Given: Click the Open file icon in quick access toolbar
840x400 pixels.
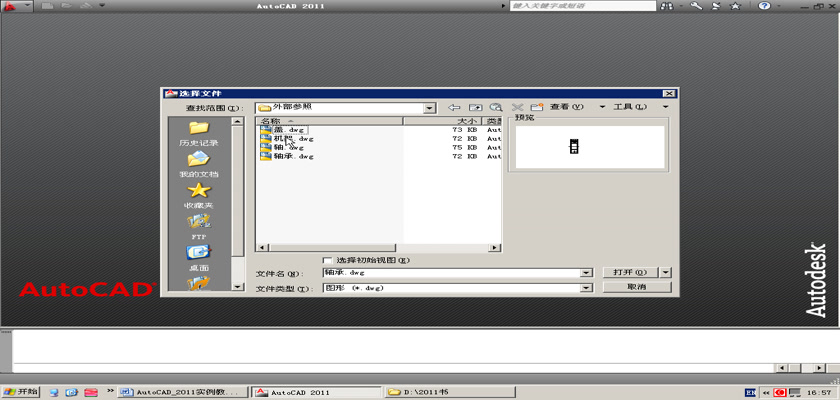Looking at the screenshot, I should click(66, 6).
